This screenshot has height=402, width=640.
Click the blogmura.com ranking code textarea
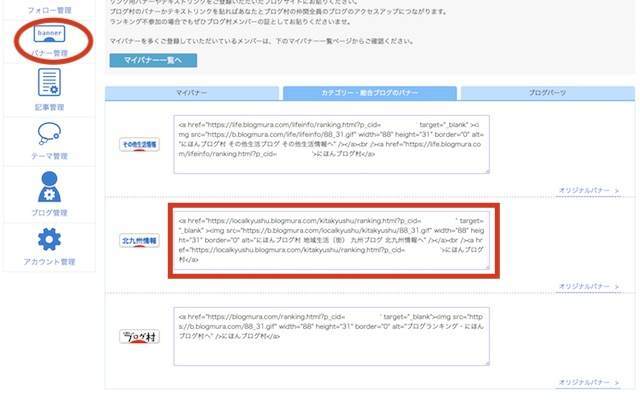tap(331, 336)
